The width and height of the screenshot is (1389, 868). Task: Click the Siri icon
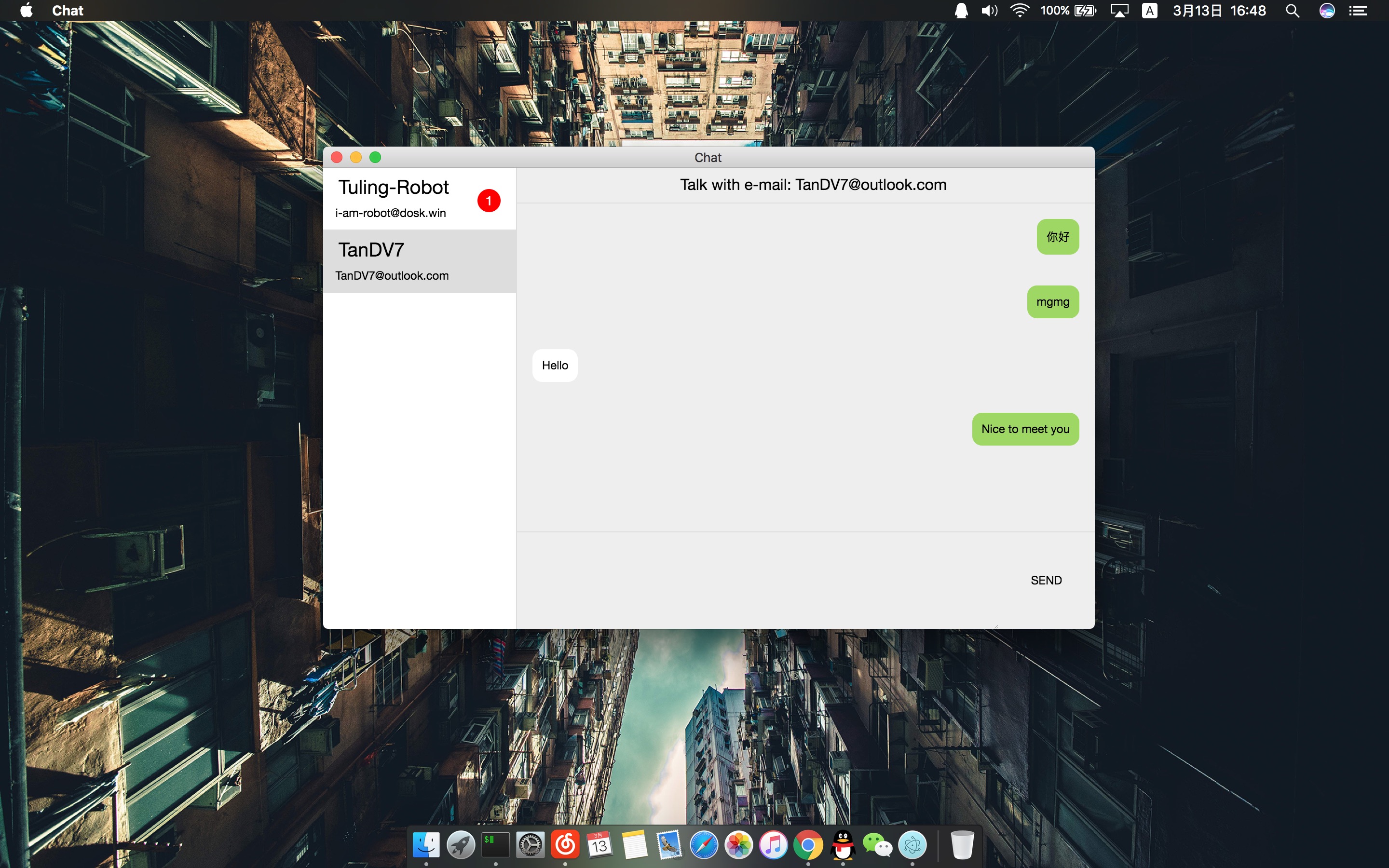coord(1326,10)
